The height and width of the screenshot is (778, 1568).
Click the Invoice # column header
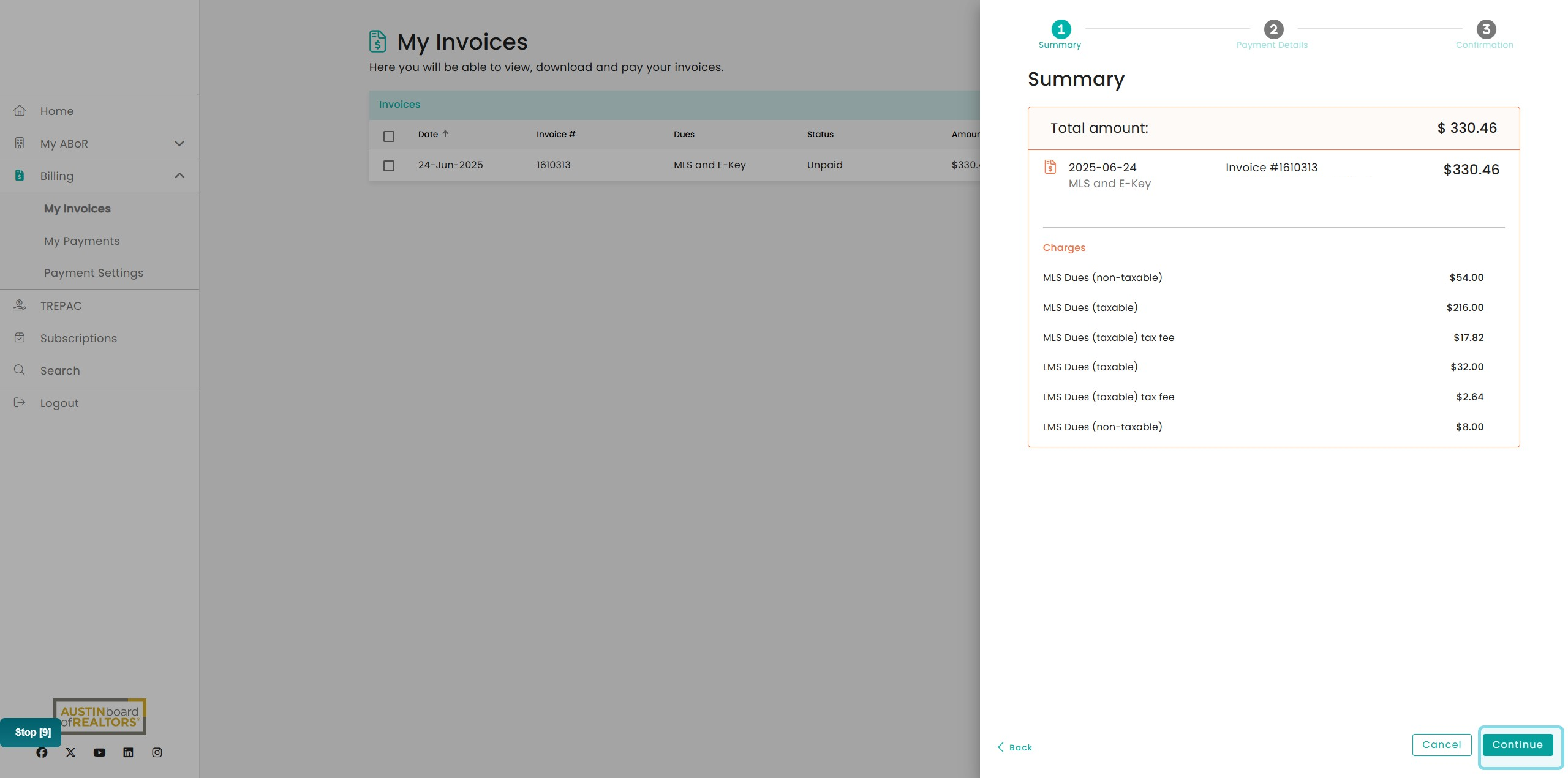point(556,134)
